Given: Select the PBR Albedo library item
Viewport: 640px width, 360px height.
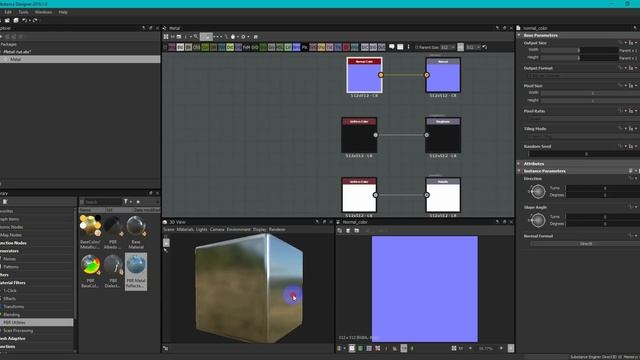Looking at the screenshot, I should tap(113, 232).
